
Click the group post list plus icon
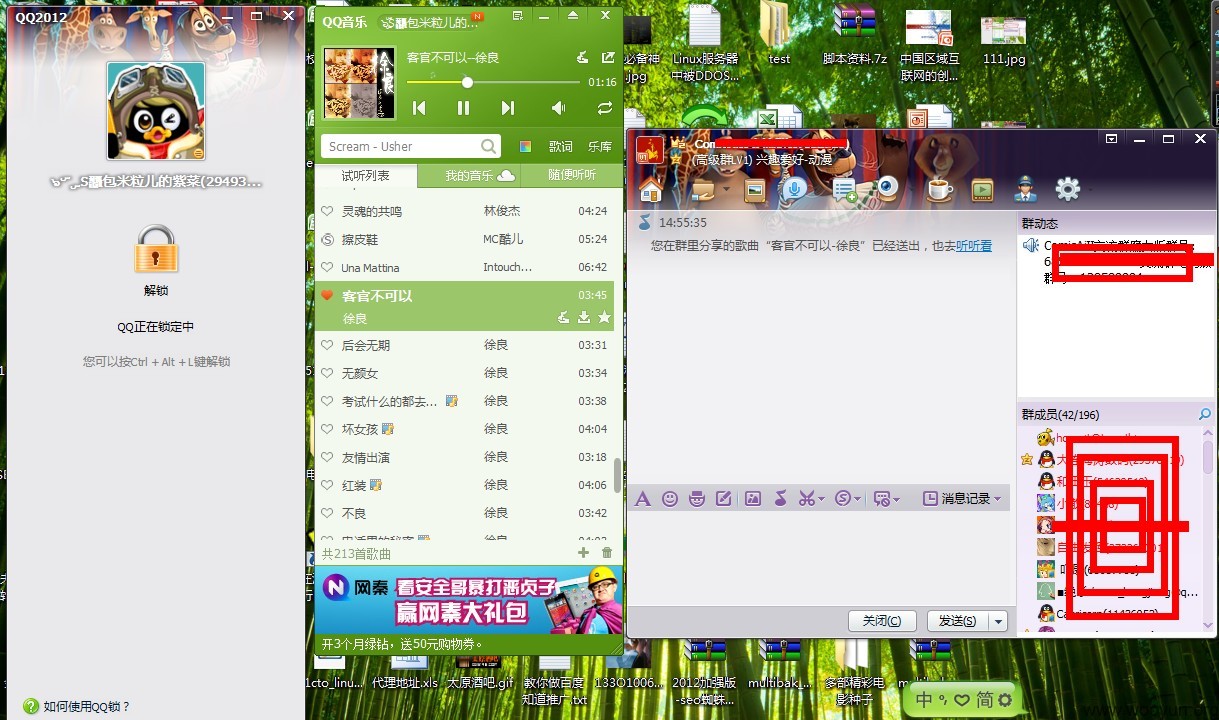coord(845,190)
